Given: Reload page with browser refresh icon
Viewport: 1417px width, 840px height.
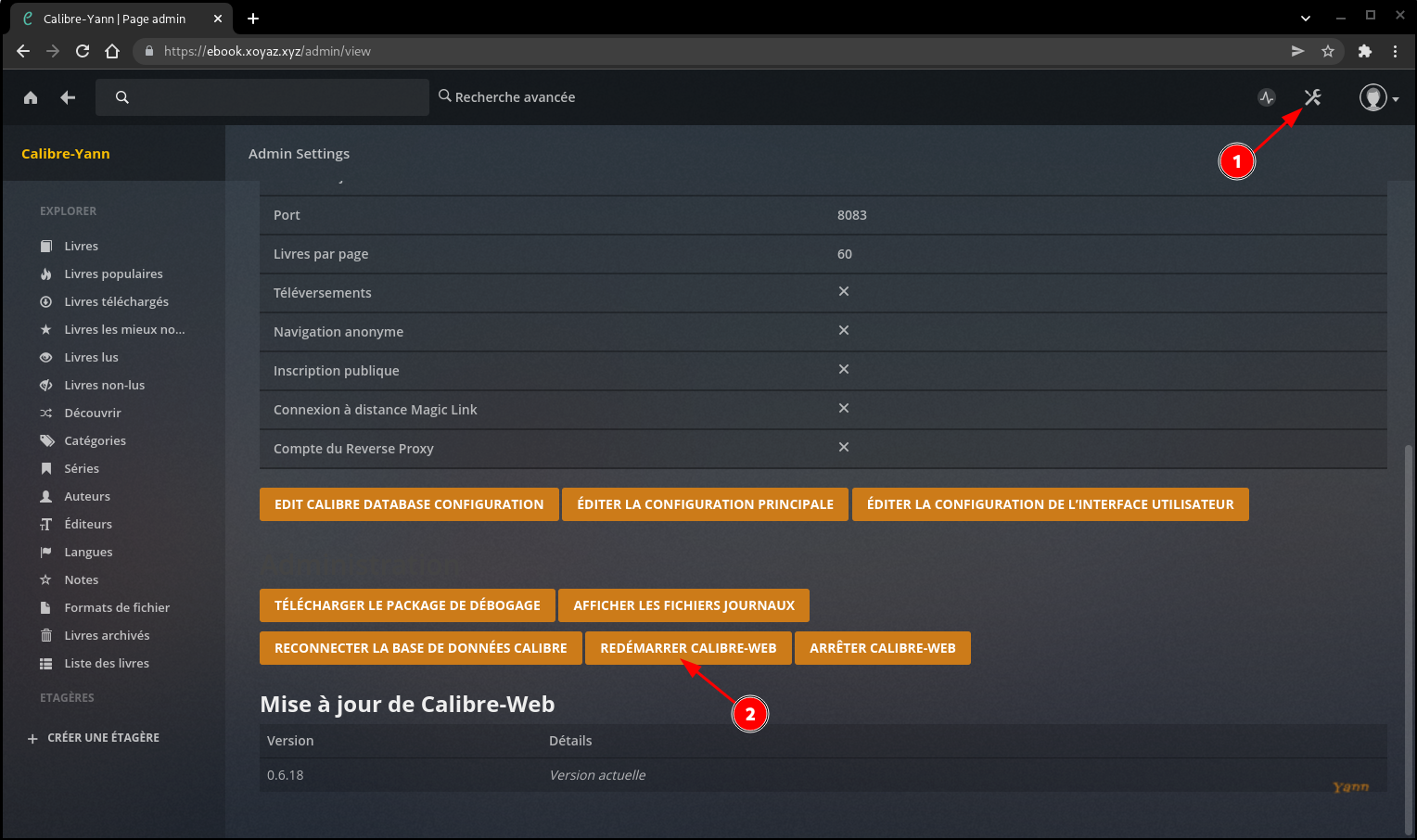Looking at the screenshot, I should (83, 51).
